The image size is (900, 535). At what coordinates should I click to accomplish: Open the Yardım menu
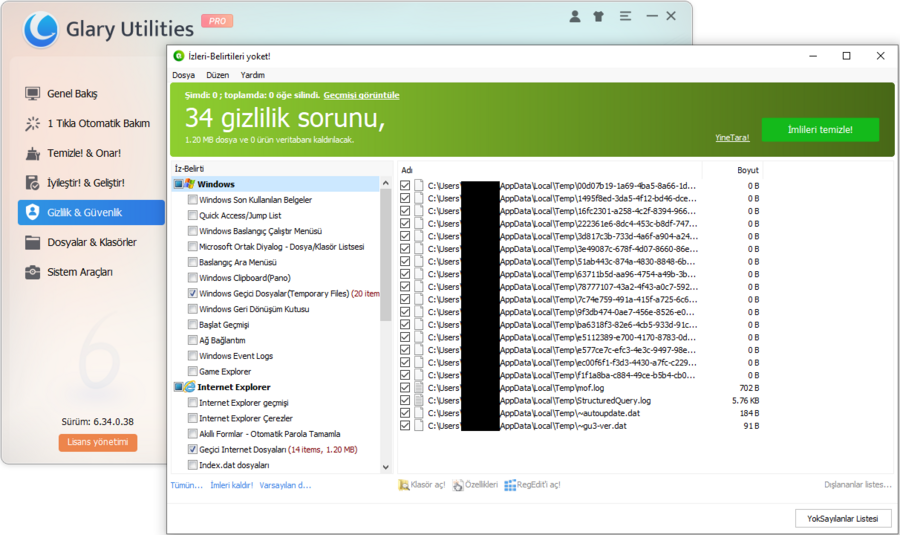(253, 75)
